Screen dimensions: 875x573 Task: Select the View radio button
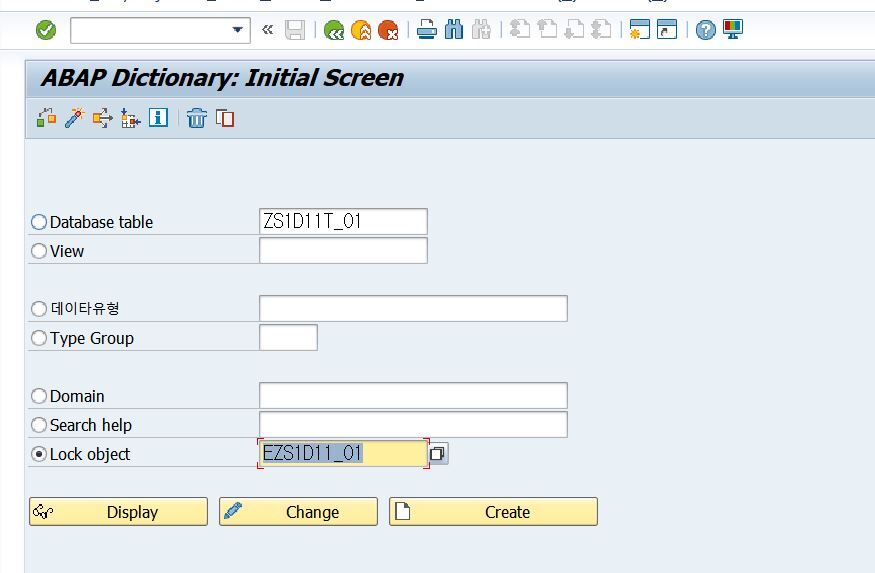point(39,251)
